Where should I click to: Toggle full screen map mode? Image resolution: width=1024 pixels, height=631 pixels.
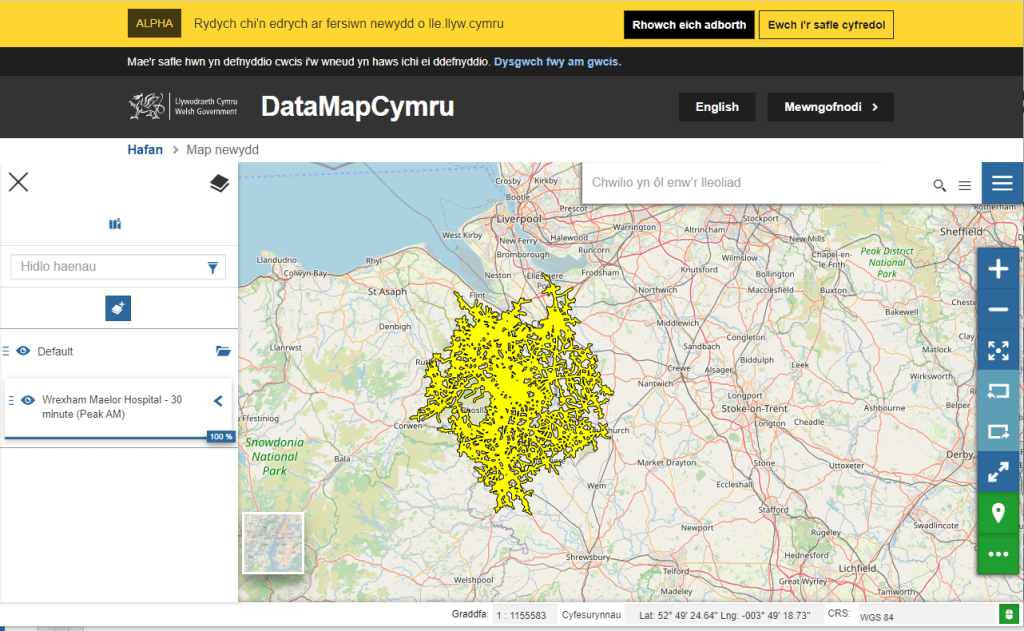(x=998, y=473)
